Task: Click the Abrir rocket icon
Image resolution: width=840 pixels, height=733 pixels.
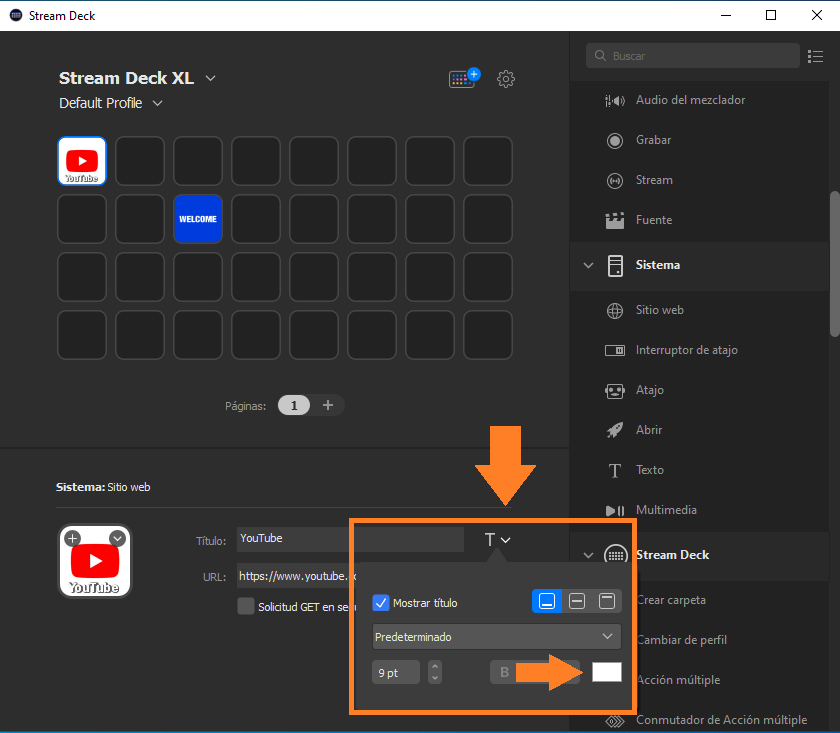Action: (616, 430)
